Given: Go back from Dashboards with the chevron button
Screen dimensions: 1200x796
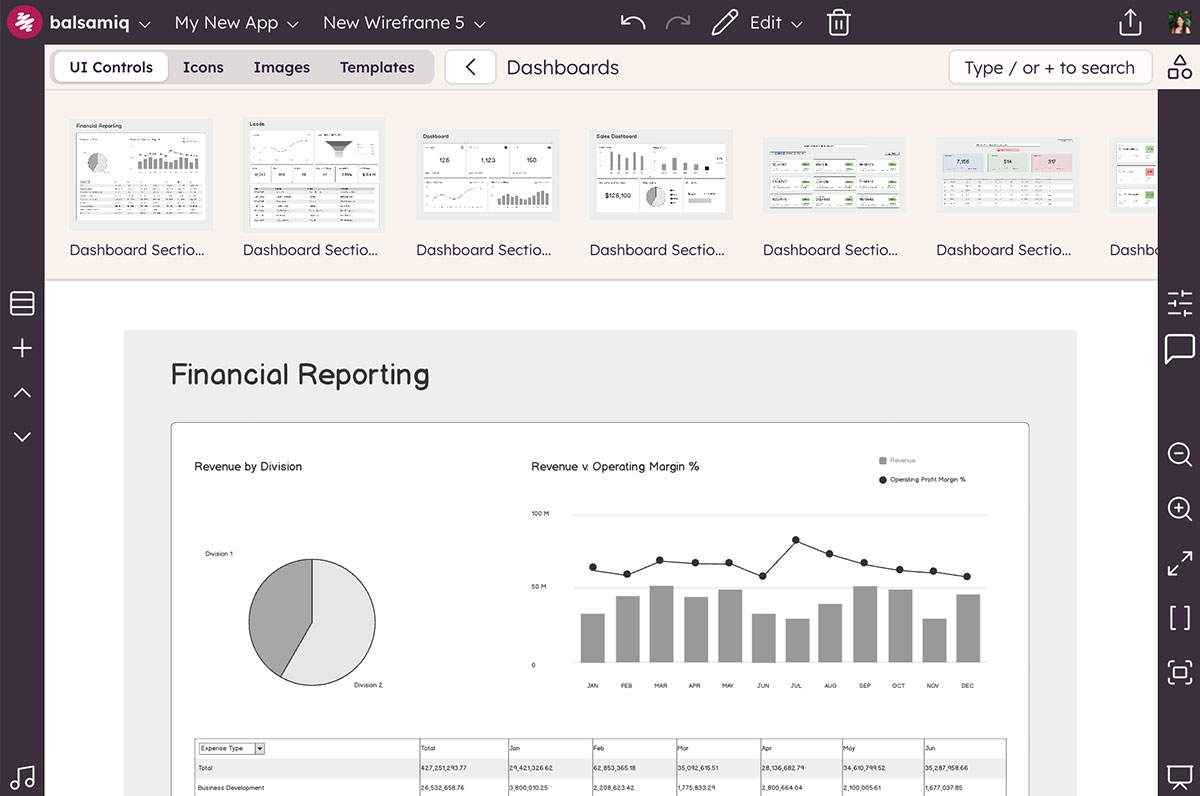Looking at the screenshot, I should pos(470,66).
